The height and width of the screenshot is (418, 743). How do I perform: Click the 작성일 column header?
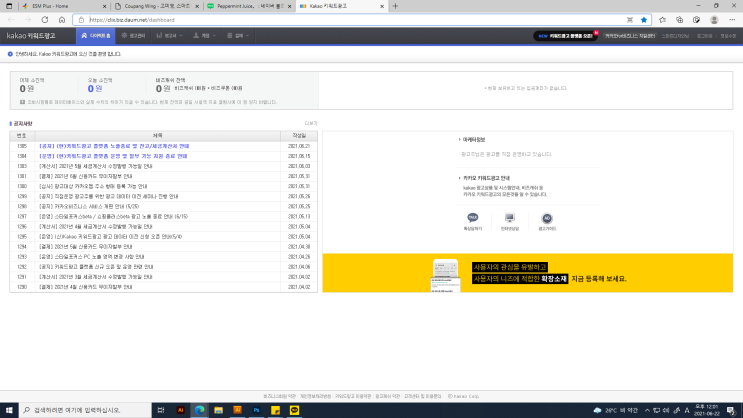coord(299,136)
